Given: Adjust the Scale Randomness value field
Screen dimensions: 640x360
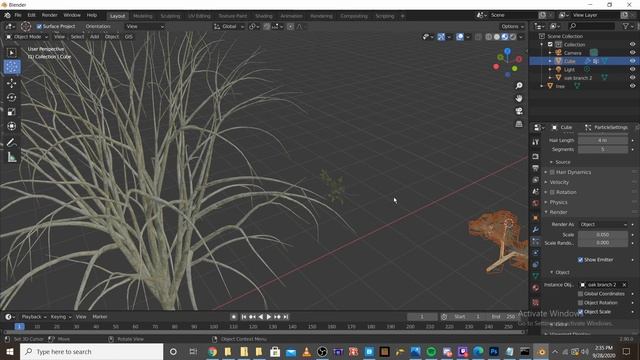Looking at the screenshot, I should tap(603, 243).
